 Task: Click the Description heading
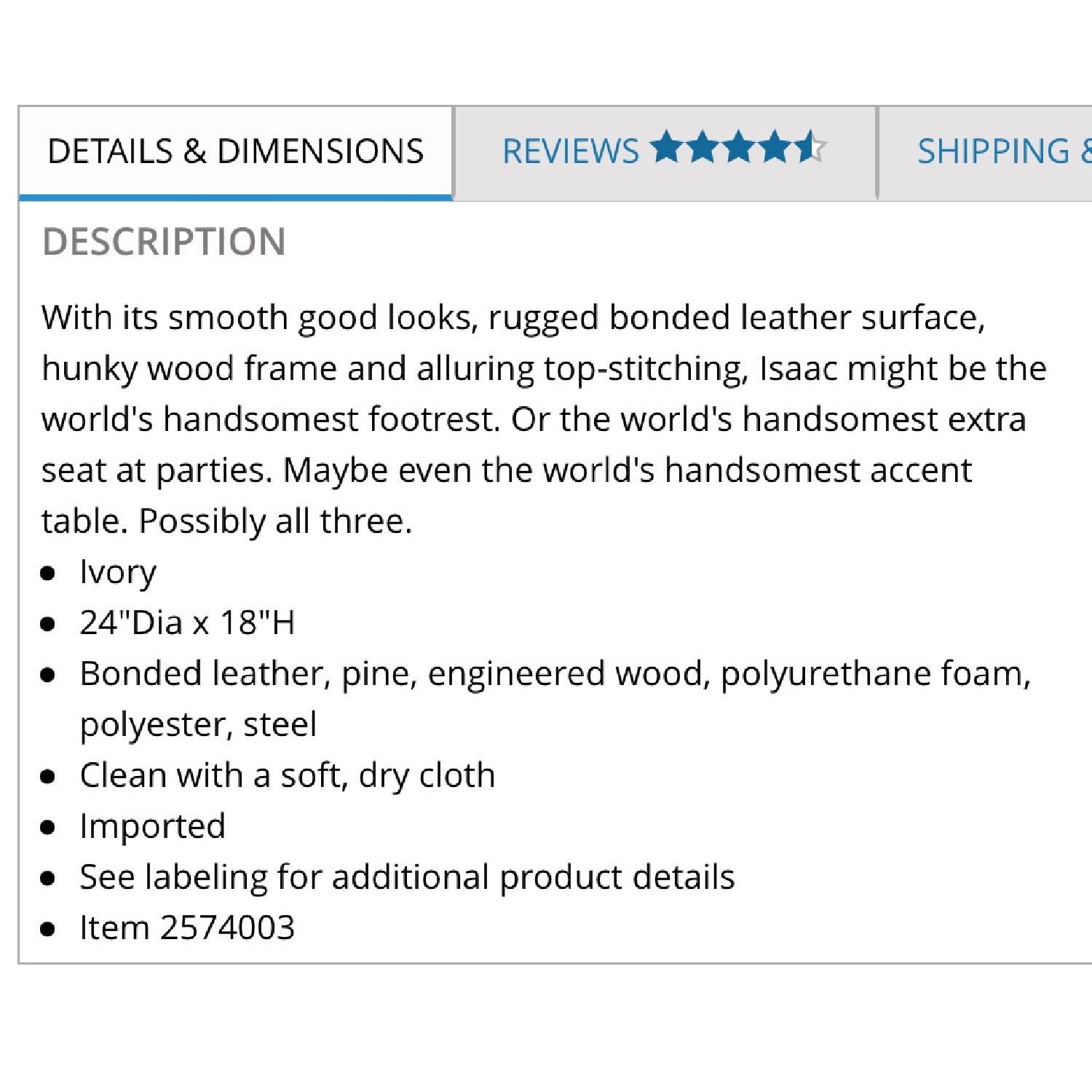click(164, 242)
